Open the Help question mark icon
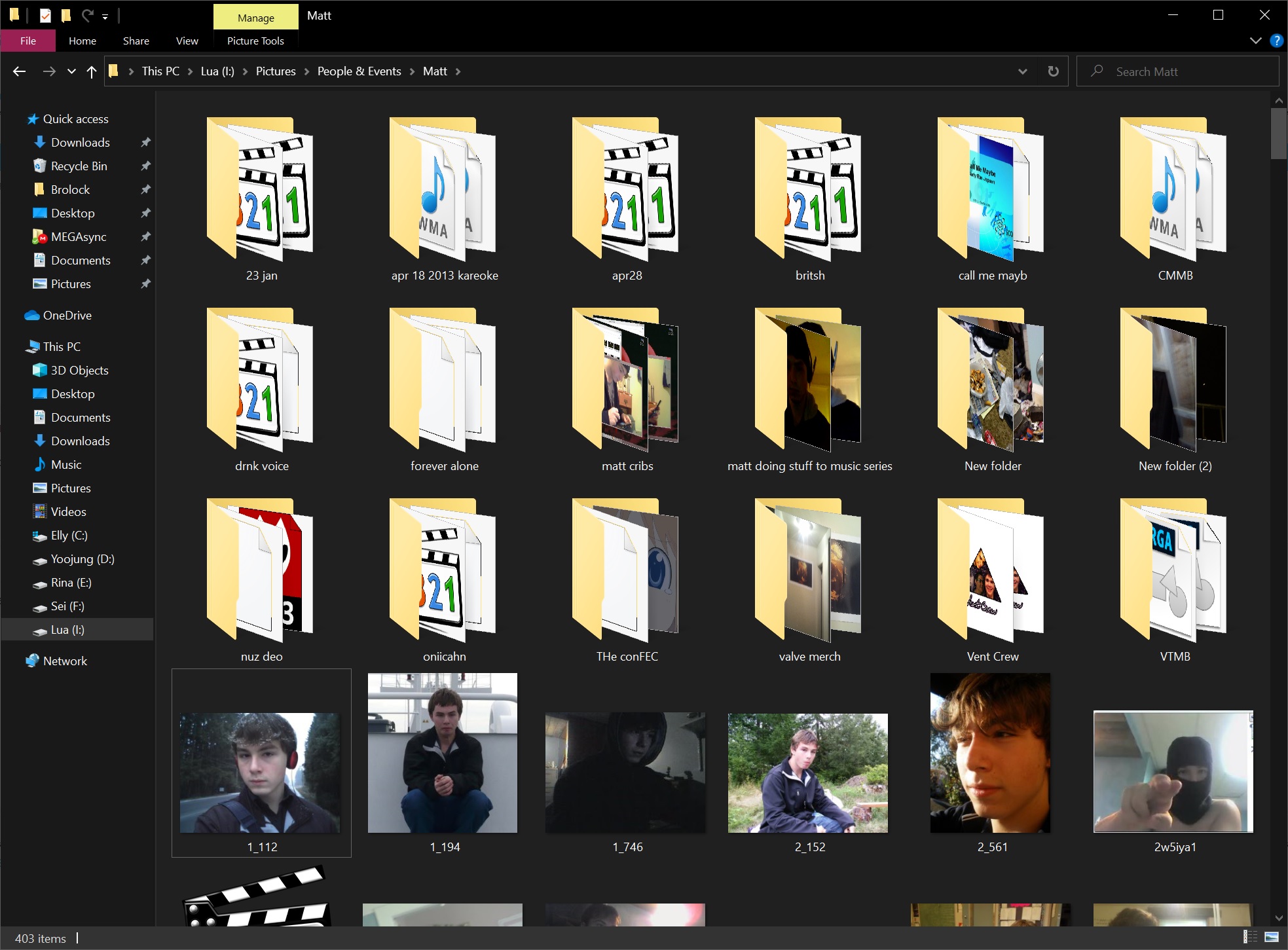1288x950 pixels. click(x=1276, y=41)
